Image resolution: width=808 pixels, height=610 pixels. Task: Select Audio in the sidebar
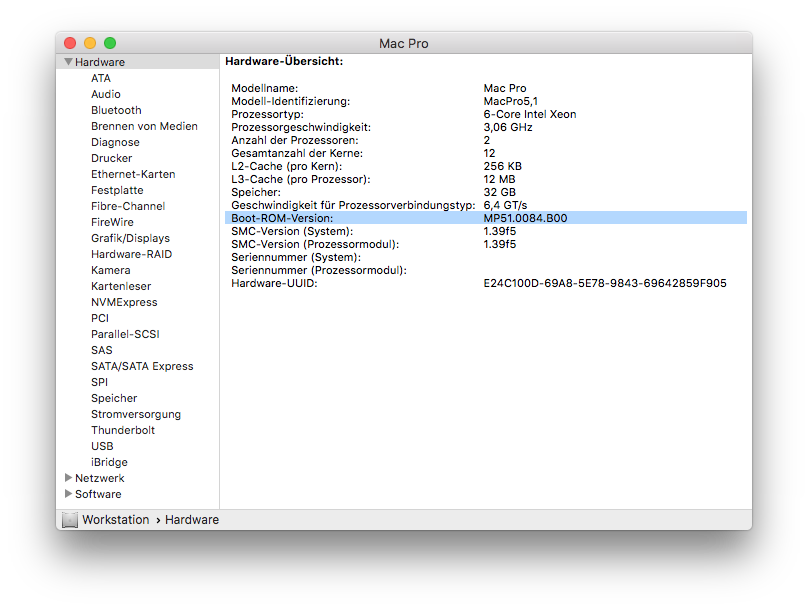pyautogui.click(x=106, y=94)
